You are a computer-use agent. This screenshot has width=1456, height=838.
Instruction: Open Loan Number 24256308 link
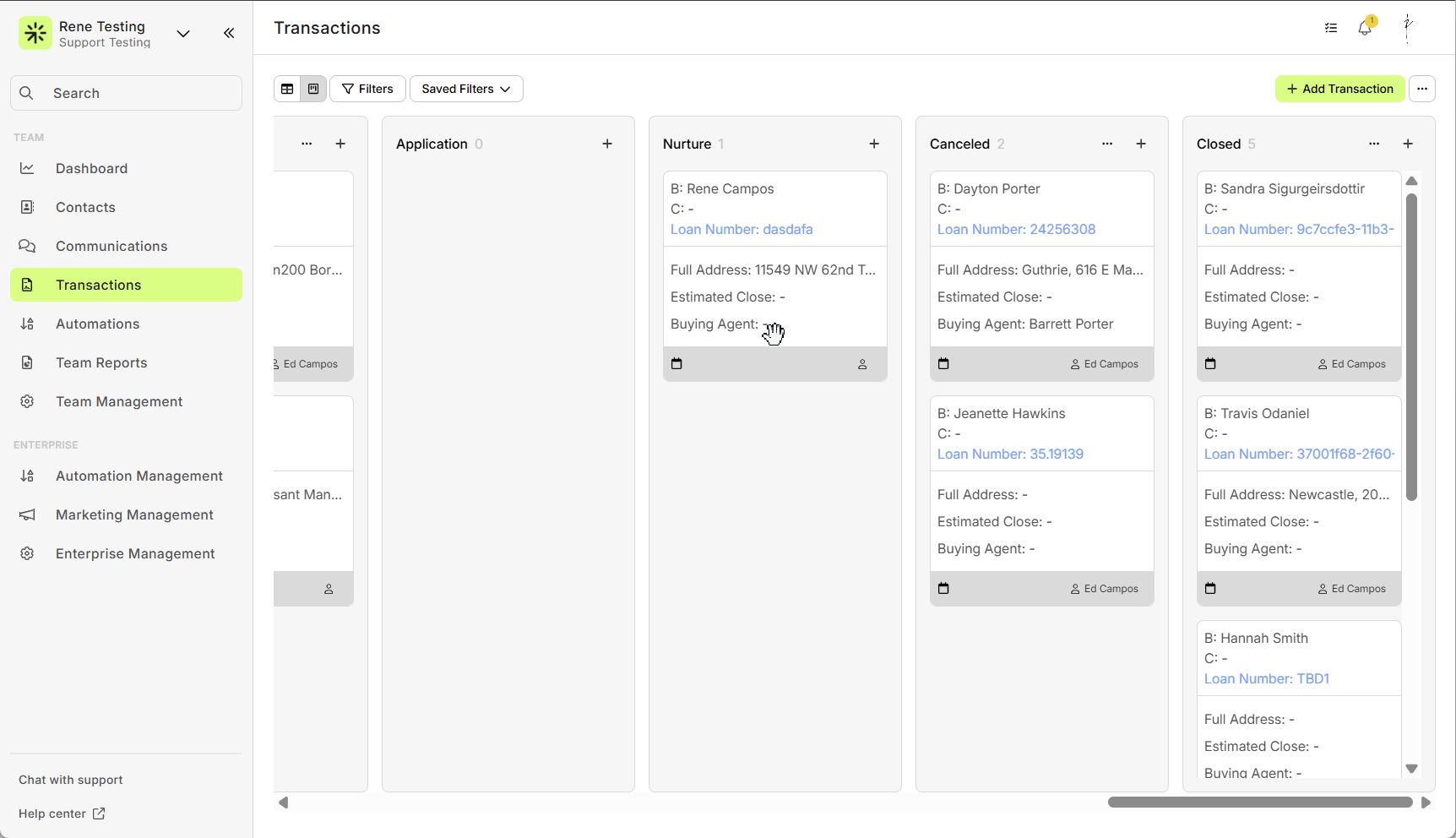1016,229
